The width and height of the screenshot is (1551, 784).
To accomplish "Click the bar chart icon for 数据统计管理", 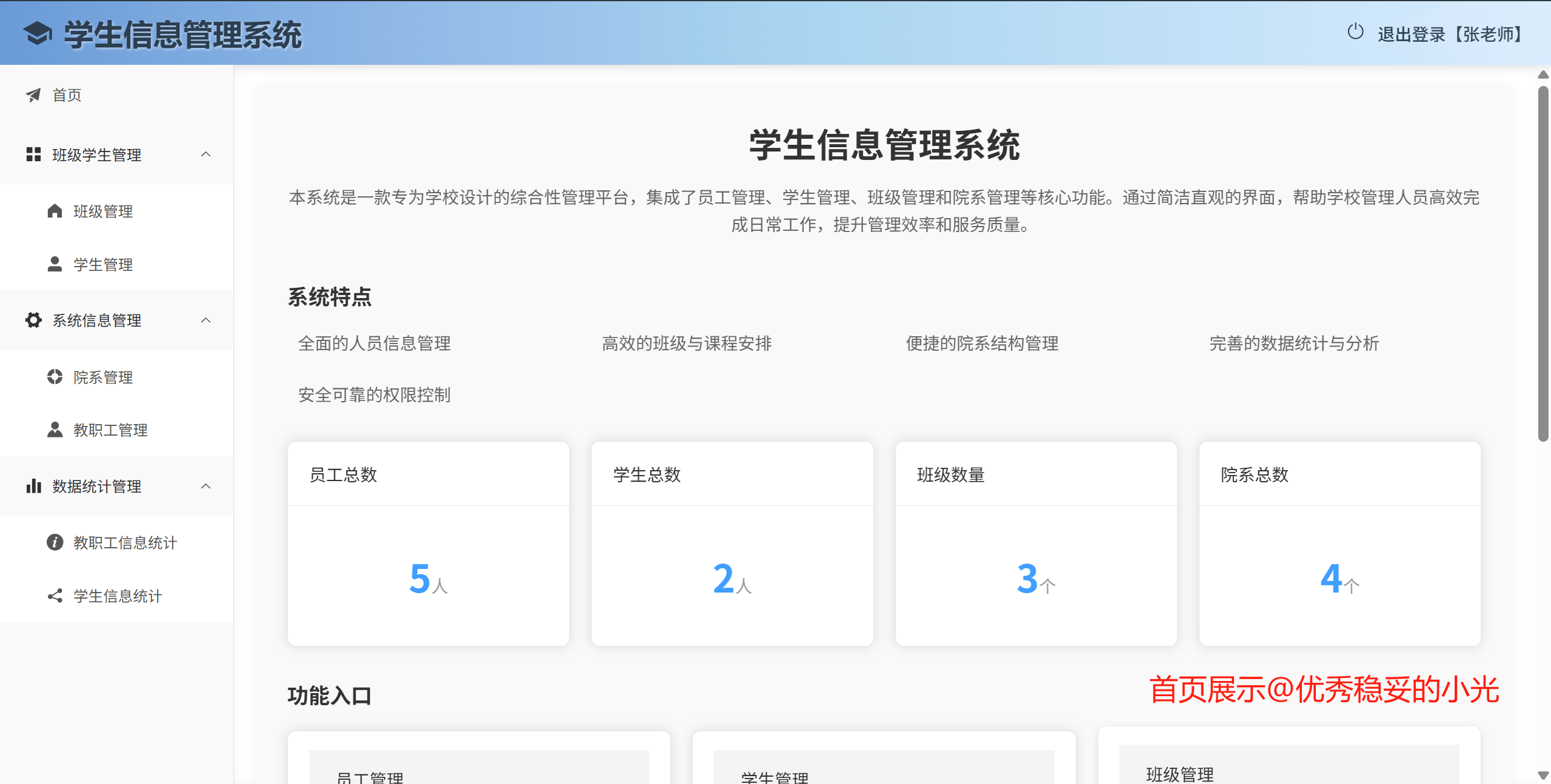I will (x=33, y=486).
